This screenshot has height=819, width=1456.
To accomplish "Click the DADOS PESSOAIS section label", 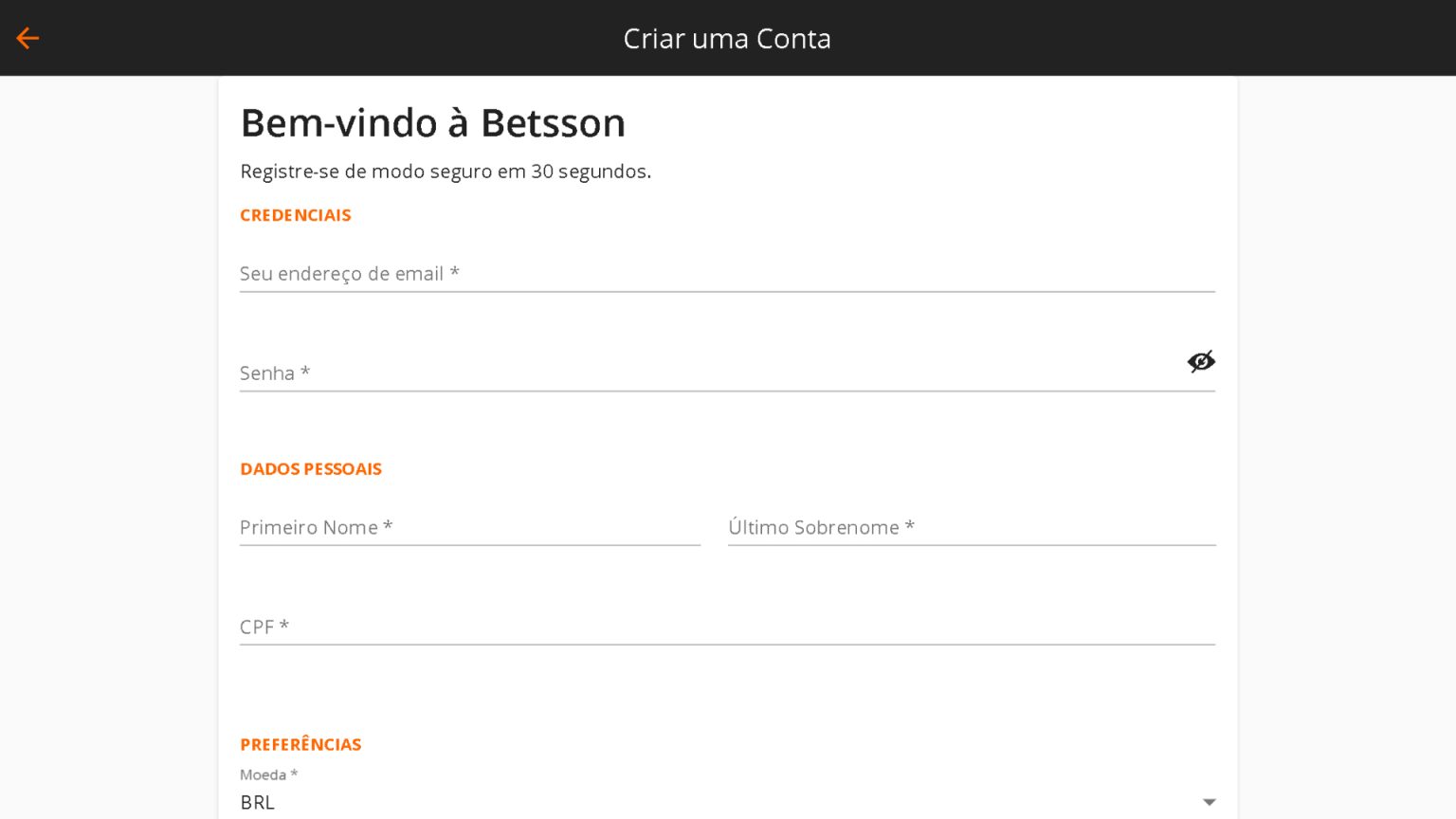I will 311,469.
